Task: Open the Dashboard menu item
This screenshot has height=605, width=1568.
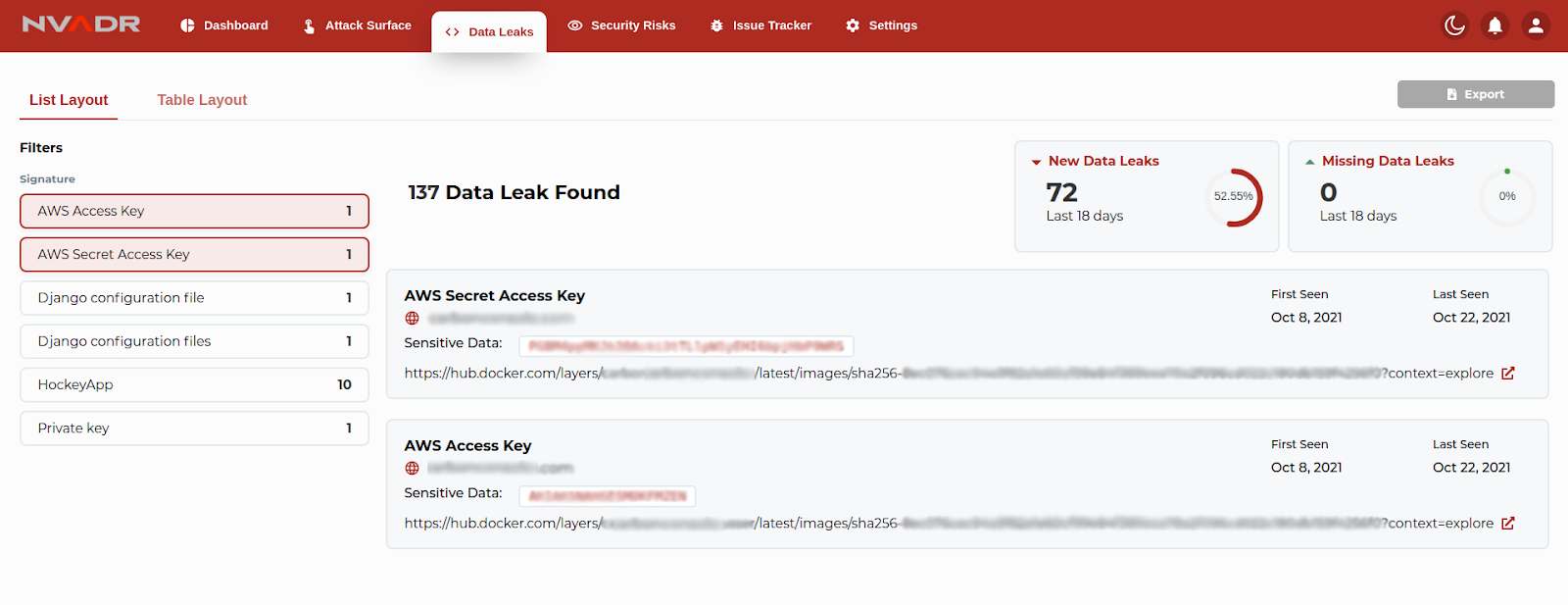Action: 224,25
